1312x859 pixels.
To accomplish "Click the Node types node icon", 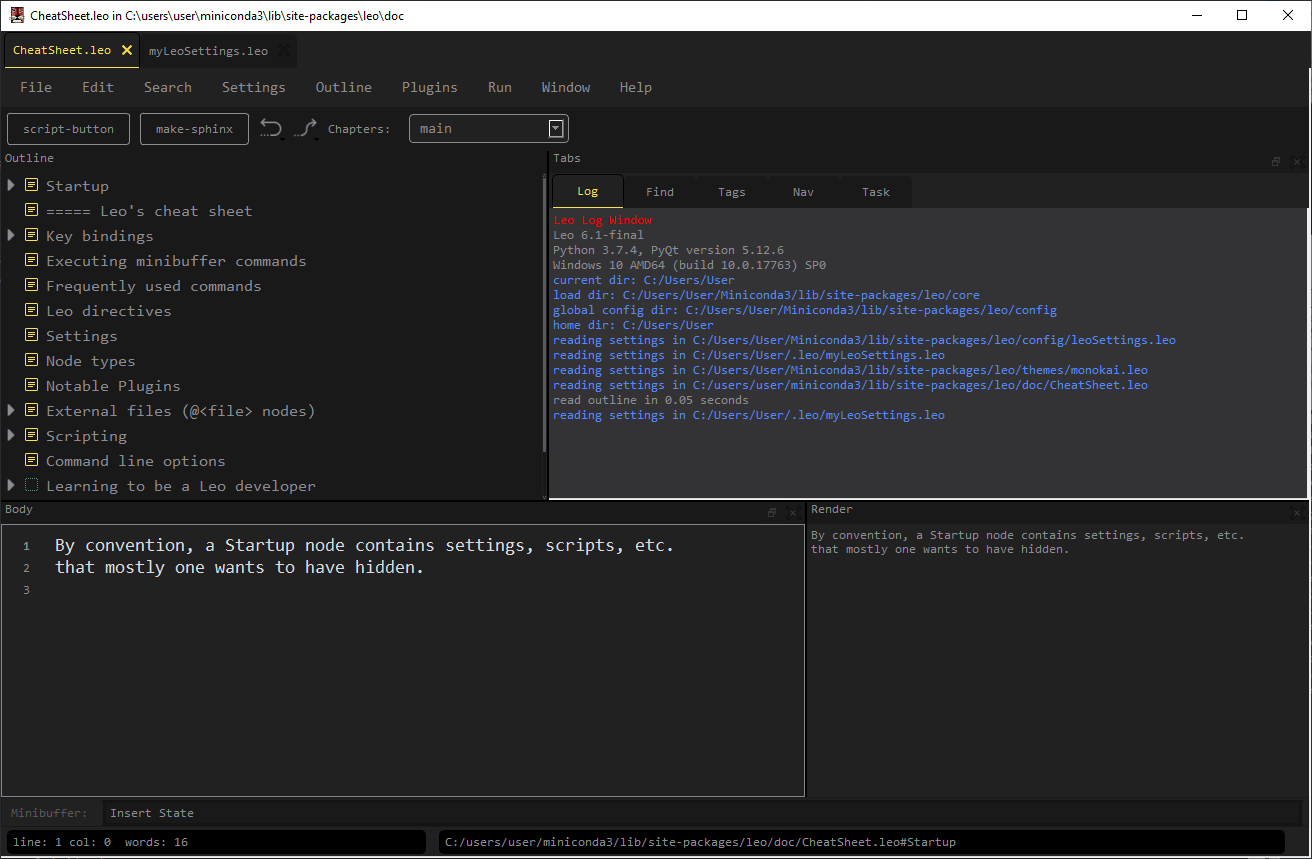I will tap(31, 361).
